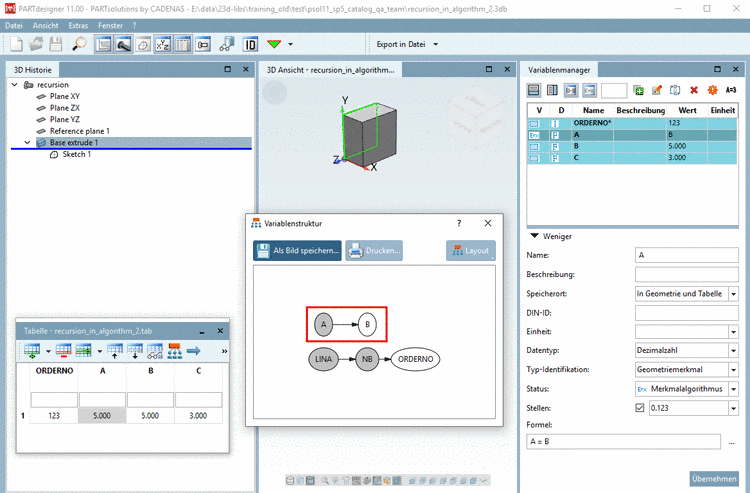Click the orange gear icon in Variablenmanager

pyautogui.click(x=713, y=90)
